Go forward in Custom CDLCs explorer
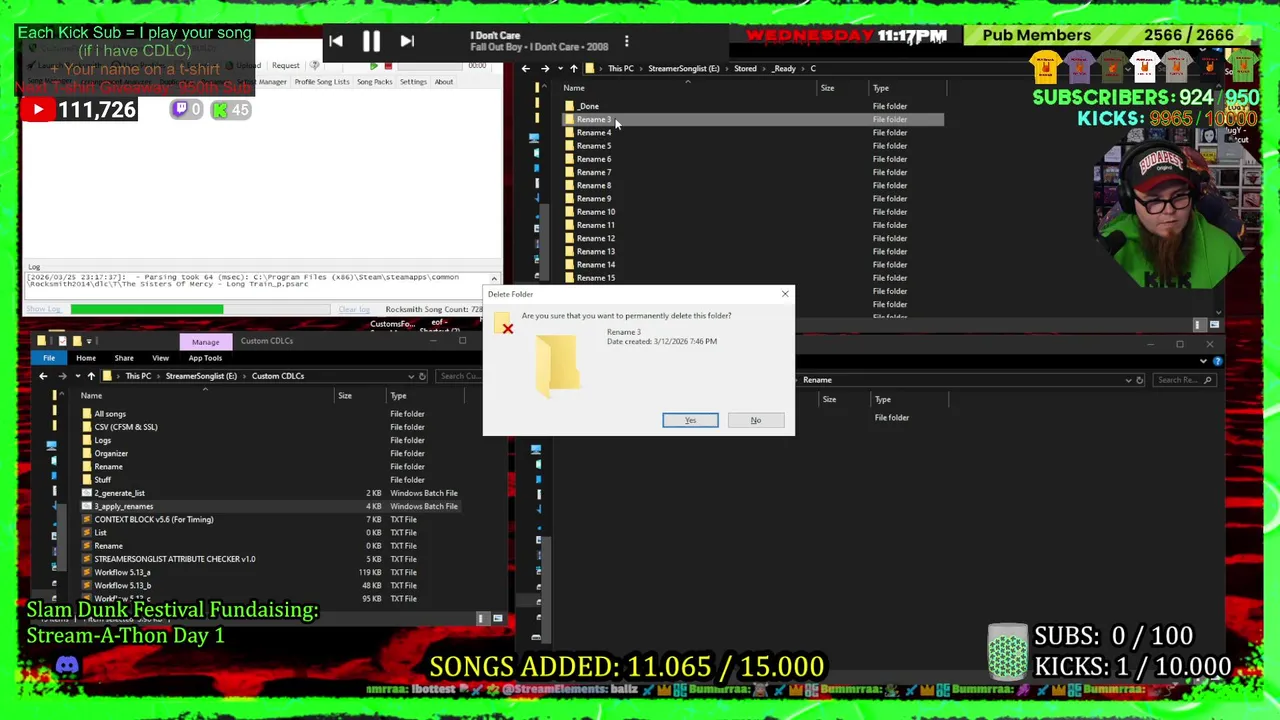The height and width of the screenshot is (720, 1280). [63, 376]
